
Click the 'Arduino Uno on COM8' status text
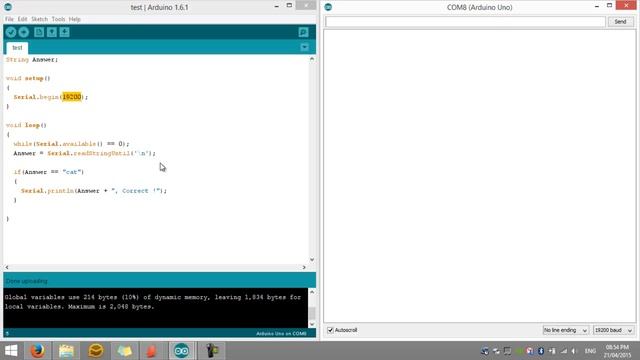(281, 333)
